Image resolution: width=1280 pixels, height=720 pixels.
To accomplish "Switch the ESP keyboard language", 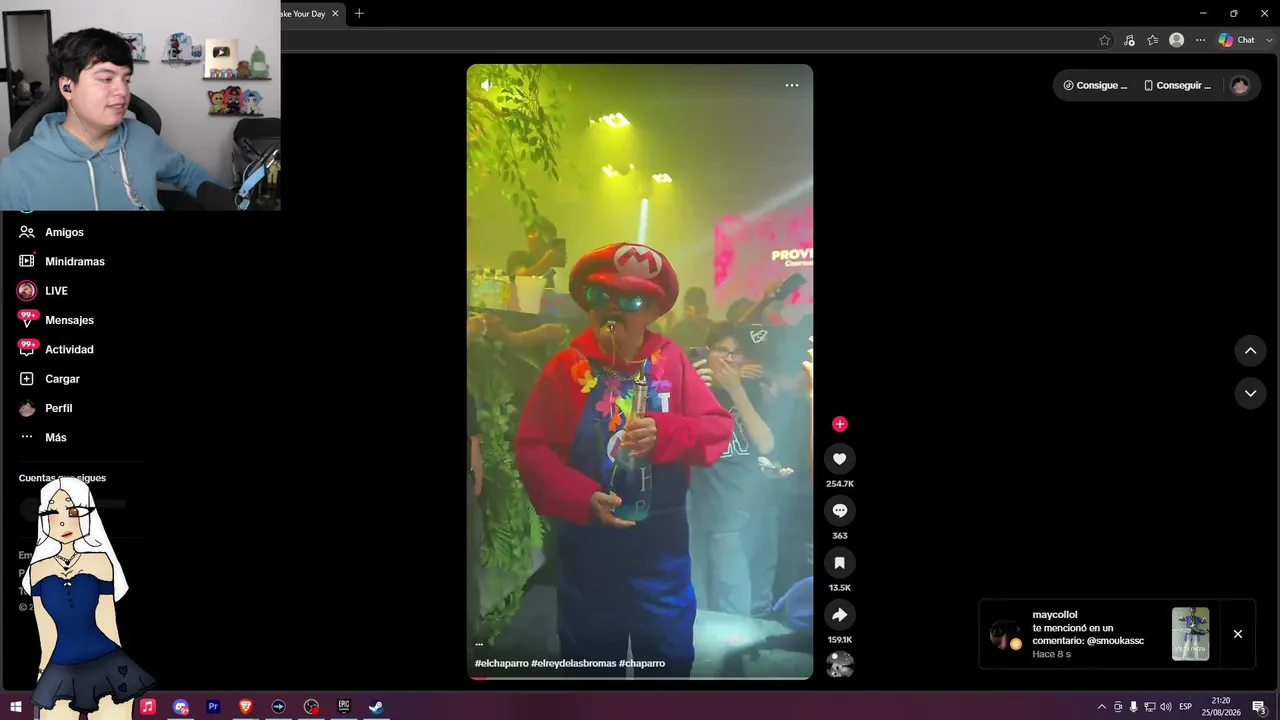I will tap(1186, 707).
